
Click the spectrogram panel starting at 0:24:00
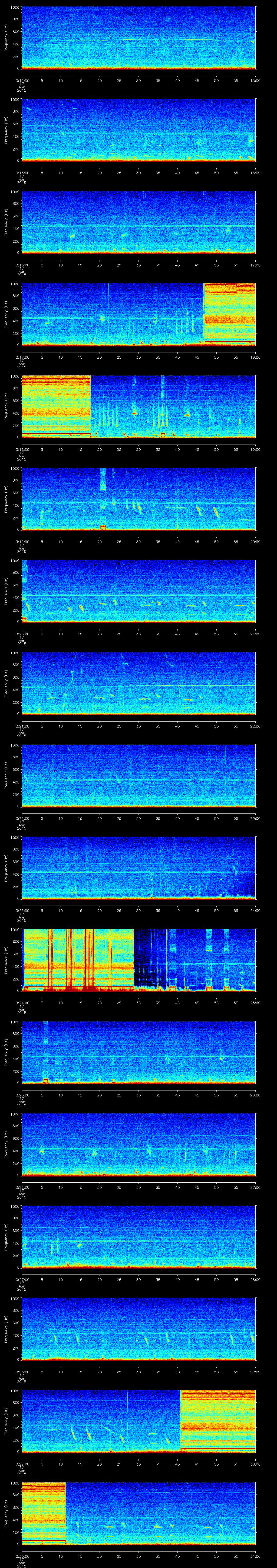coord(138,960)
